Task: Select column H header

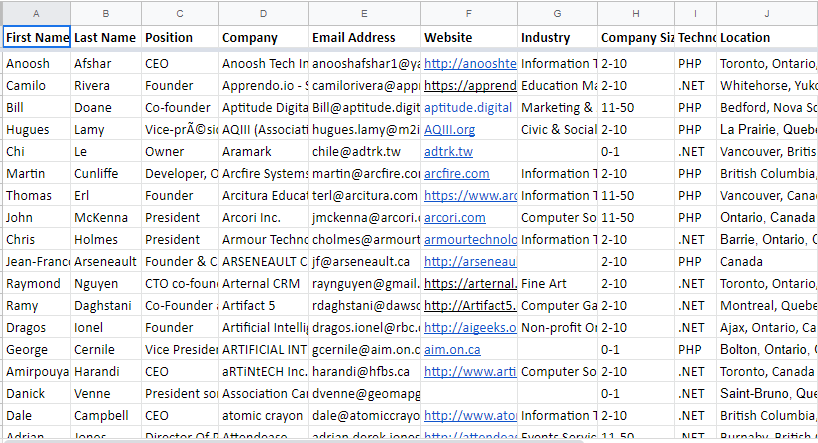Action: (636, 14)
